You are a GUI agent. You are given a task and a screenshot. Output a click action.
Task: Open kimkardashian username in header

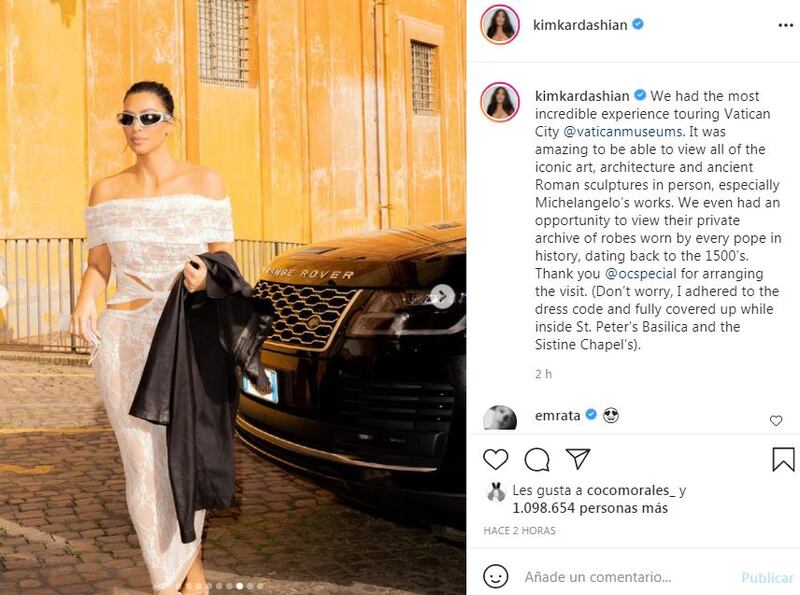(x=580, y=24)
